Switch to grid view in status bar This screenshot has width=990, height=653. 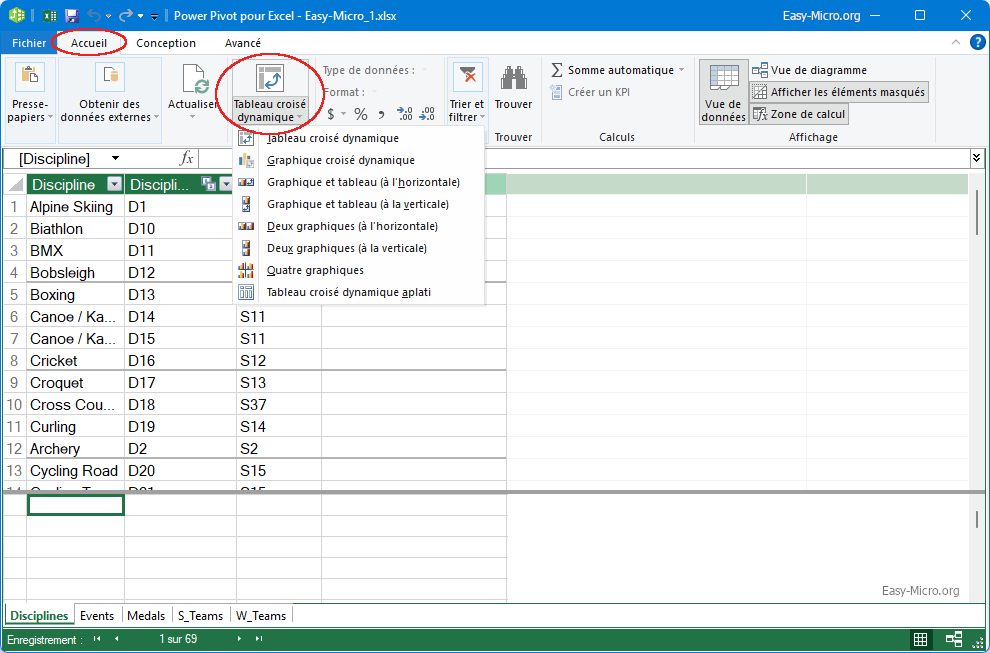tap(920, 640)
